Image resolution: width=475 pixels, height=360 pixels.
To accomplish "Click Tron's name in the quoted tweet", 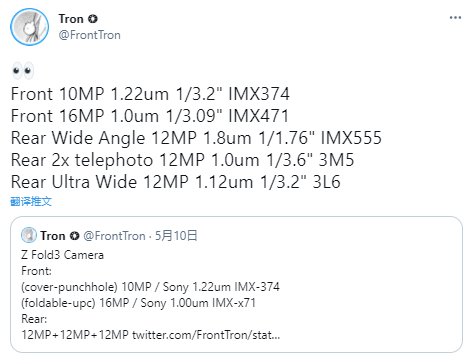I will 53,236.
